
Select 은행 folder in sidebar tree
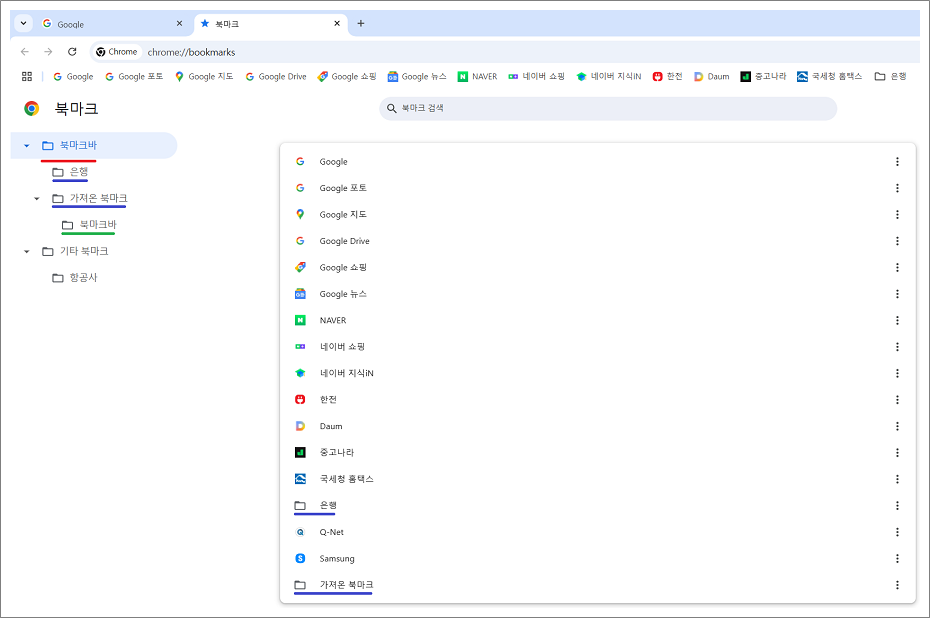[x=70, y=172]
